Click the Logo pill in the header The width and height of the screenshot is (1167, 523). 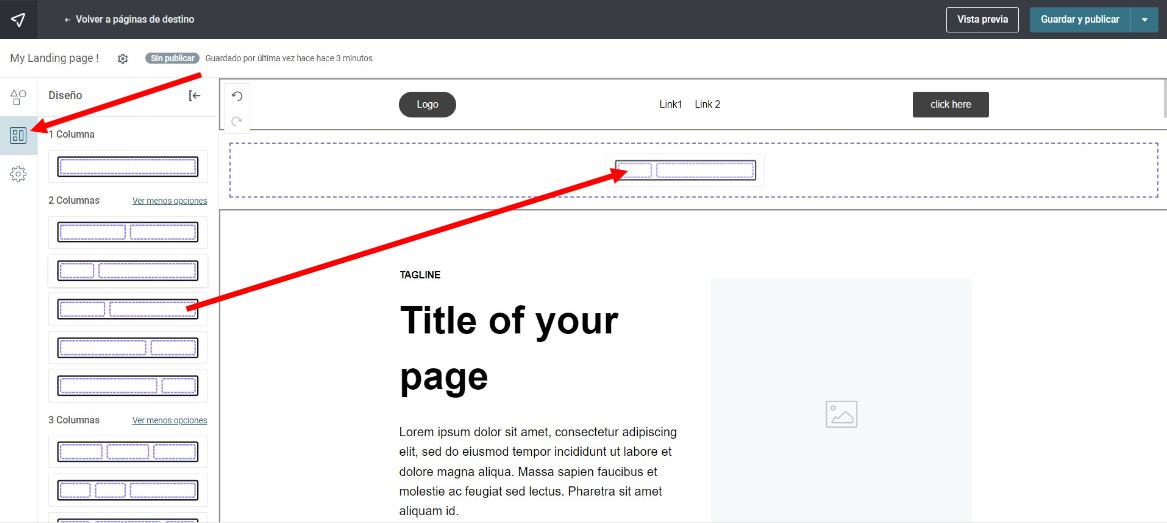pyautogui.click(x=427, y=105)
